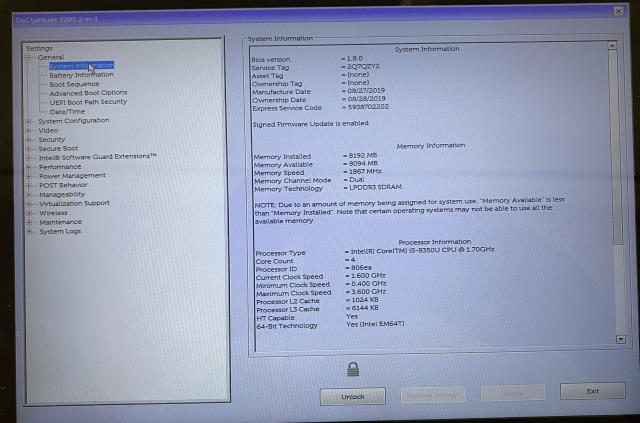Expand the Performance tree node
Screen dimensions: 640x423
tap(29, 167)
